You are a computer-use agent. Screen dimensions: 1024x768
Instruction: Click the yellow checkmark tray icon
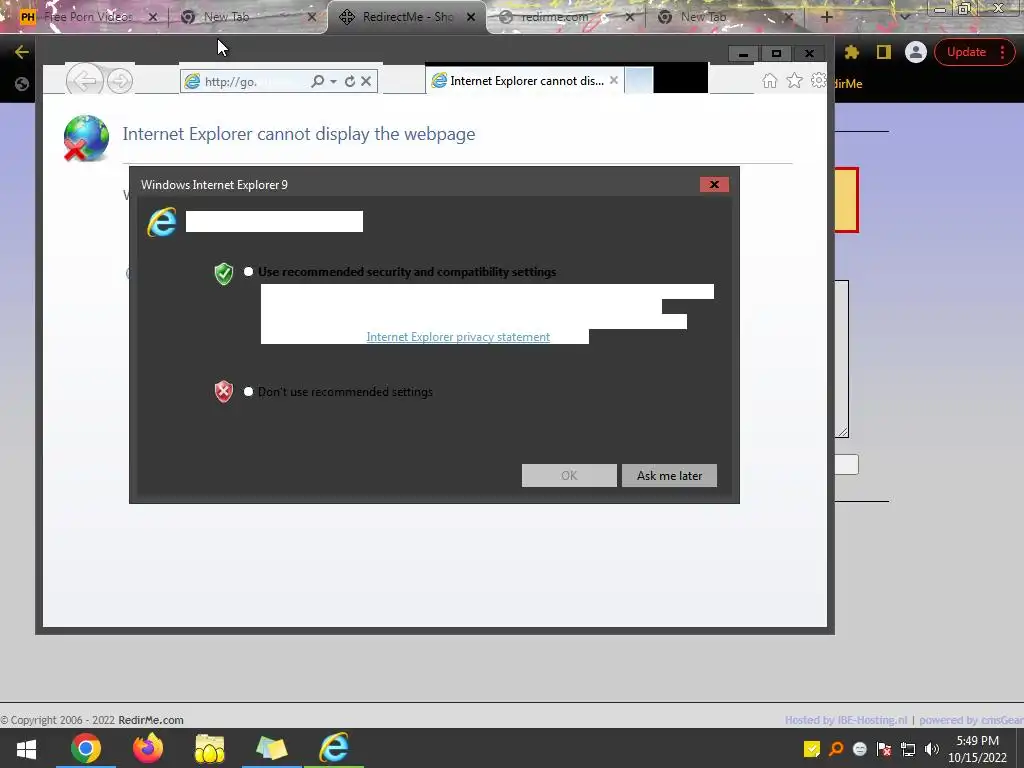(x=812, y=750)
